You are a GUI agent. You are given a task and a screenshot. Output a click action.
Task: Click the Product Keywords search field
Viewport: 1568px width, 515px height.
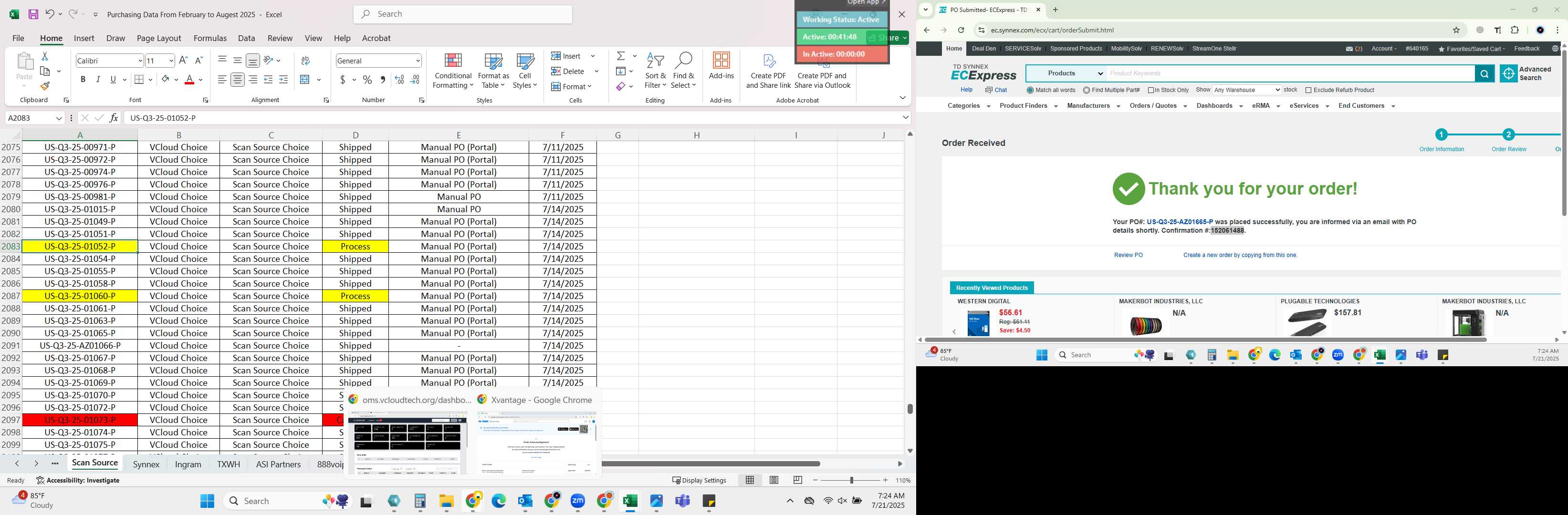pyautogui.click(x=1290, y=73)
